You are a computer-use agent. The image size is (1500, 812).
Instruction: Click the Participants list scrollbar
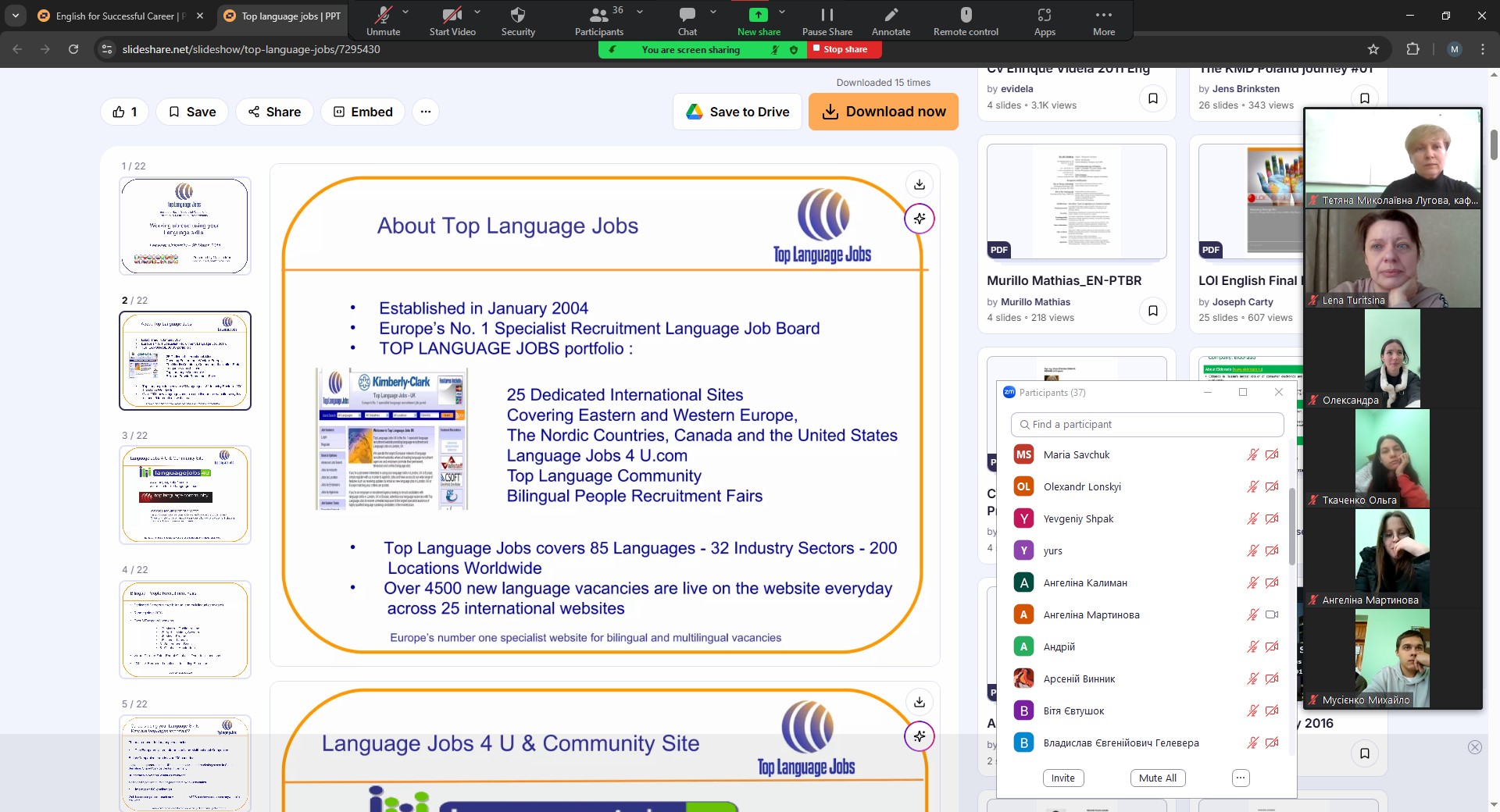[1291, 527]
